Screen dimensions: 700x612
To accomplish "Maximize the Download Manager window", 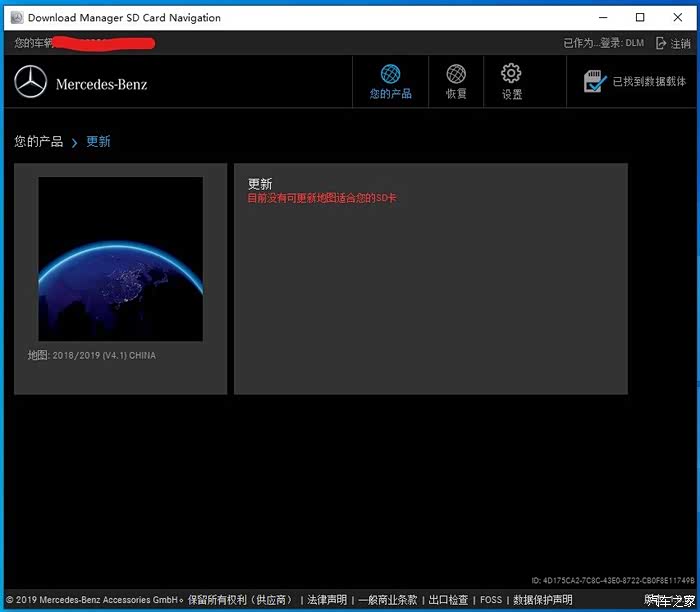I will tap(640, 17).
